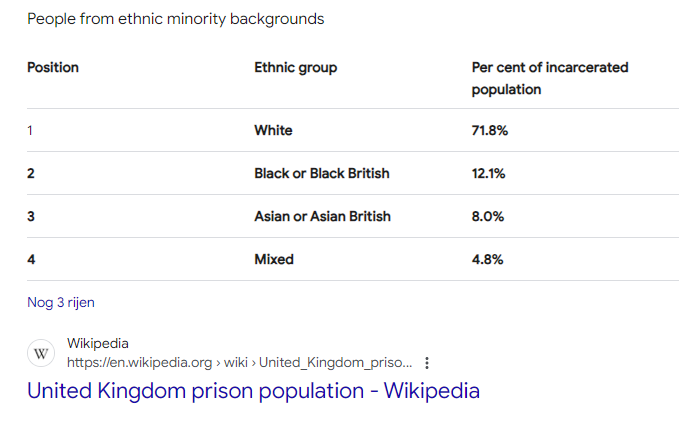Select the "Black or Black British" cell

tap(322, 173)
